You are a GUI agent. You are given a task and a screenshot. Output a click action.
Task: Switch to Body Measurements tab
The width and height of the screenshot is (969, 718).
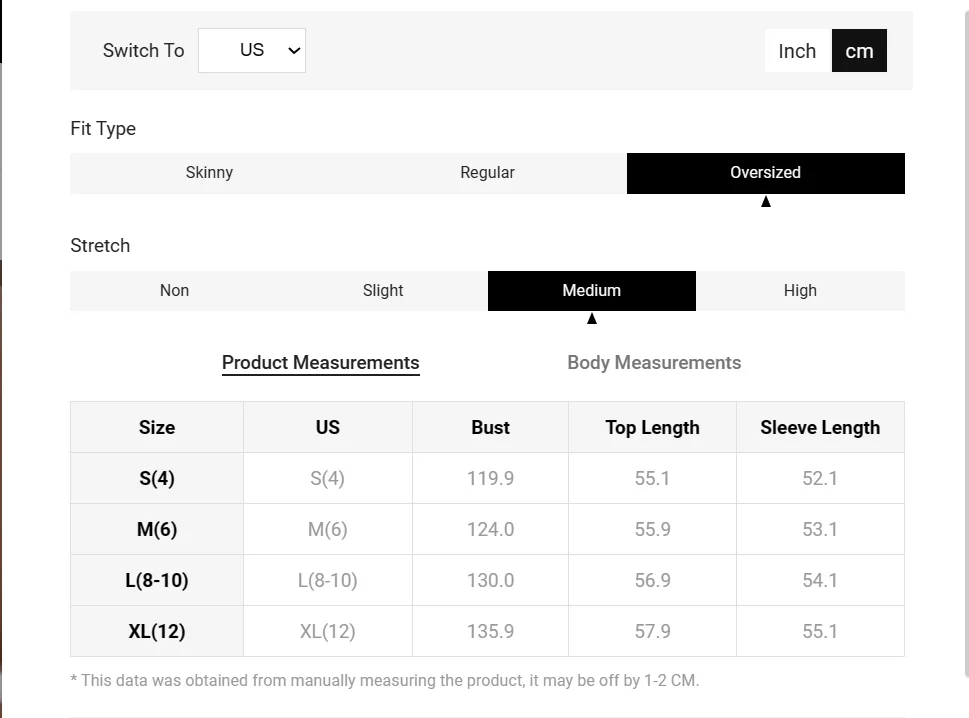(x=654, y=363)
